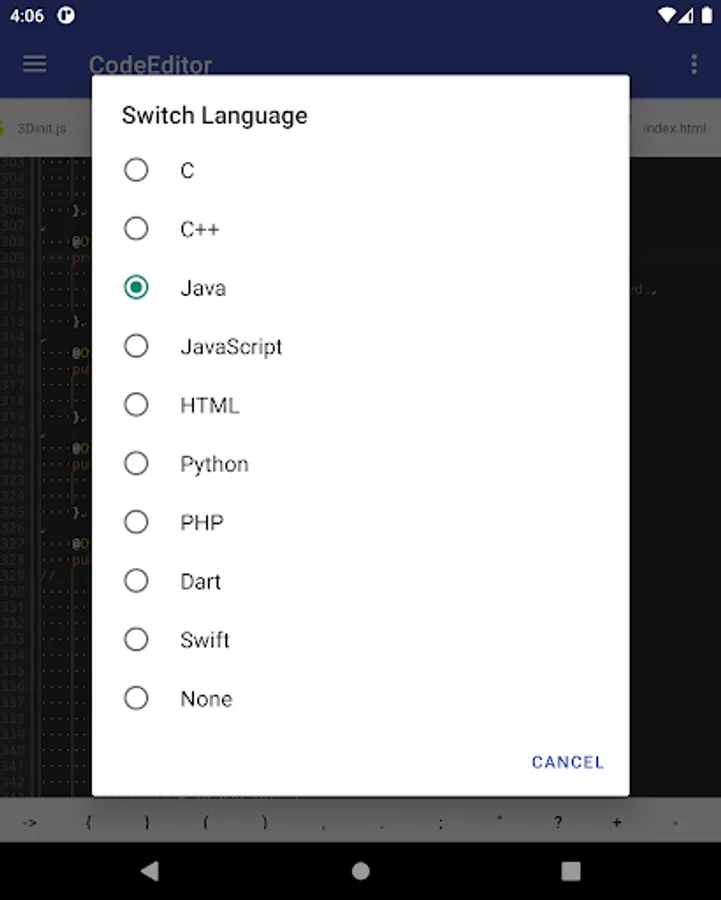Image resolution: width=721 pixels, height=900 pixels.
Task: Switch to the index.html tab
Action: click(x=674, y=128)
